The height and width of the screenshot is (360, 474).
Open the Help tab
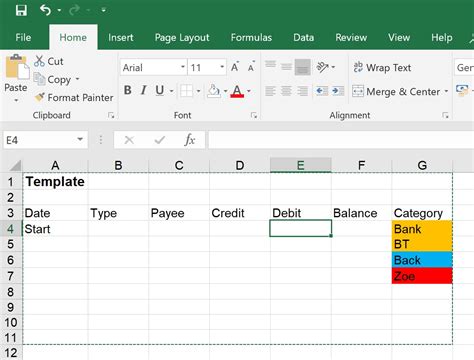442,37
